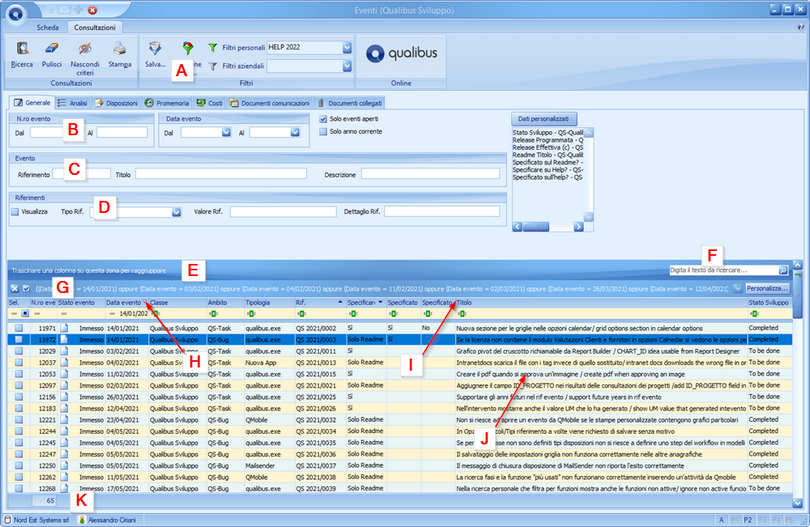Image resolution: width=810 pixels, height=527 pixels.
Task: Sort by the Rif. column header
Action: coord(318,302)
